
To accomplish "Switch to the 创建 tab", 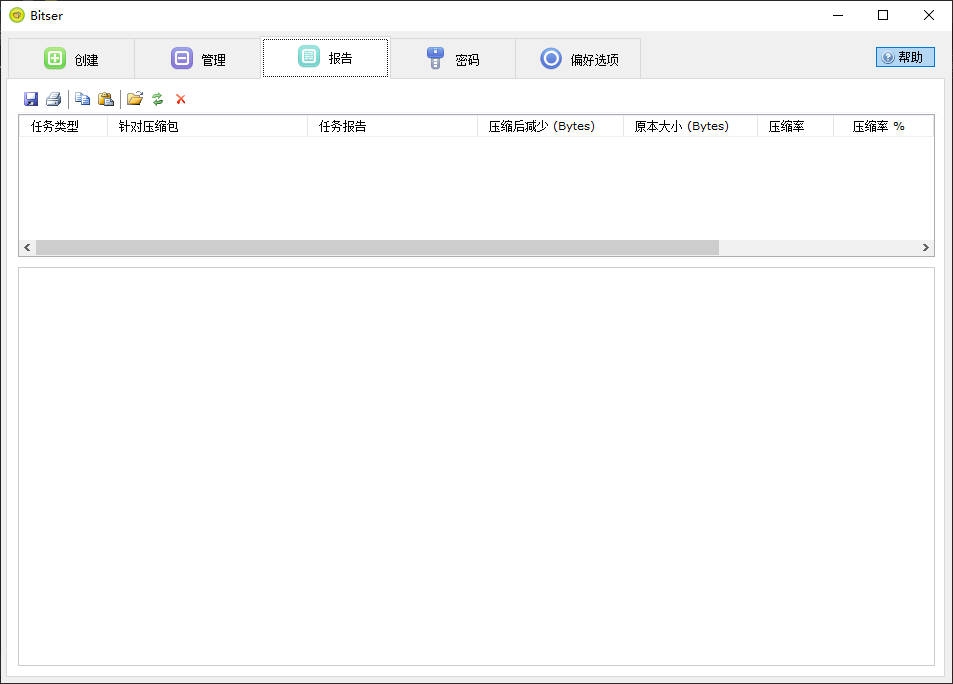I will point(71,59).
